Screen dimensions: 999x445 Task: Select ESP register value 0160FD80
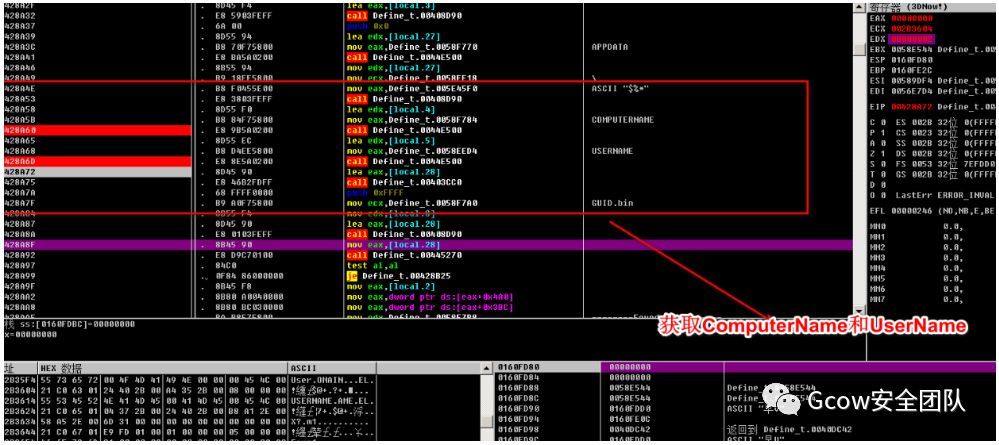(x=910, y=60)
